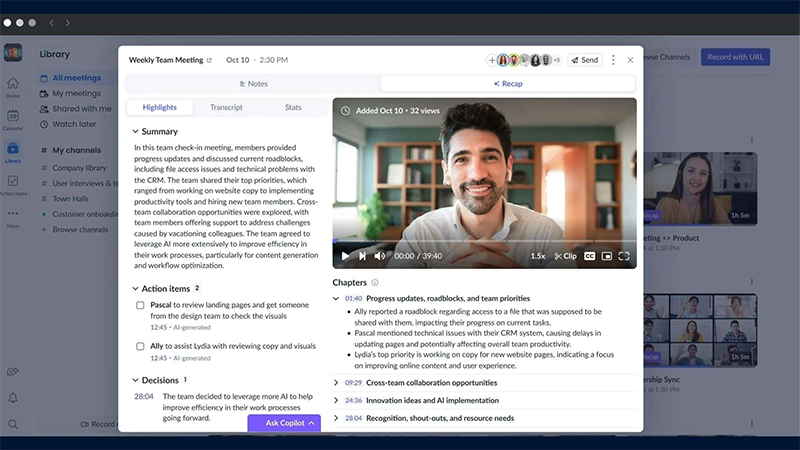Select the Highlights tab

(x=160, y=107)
